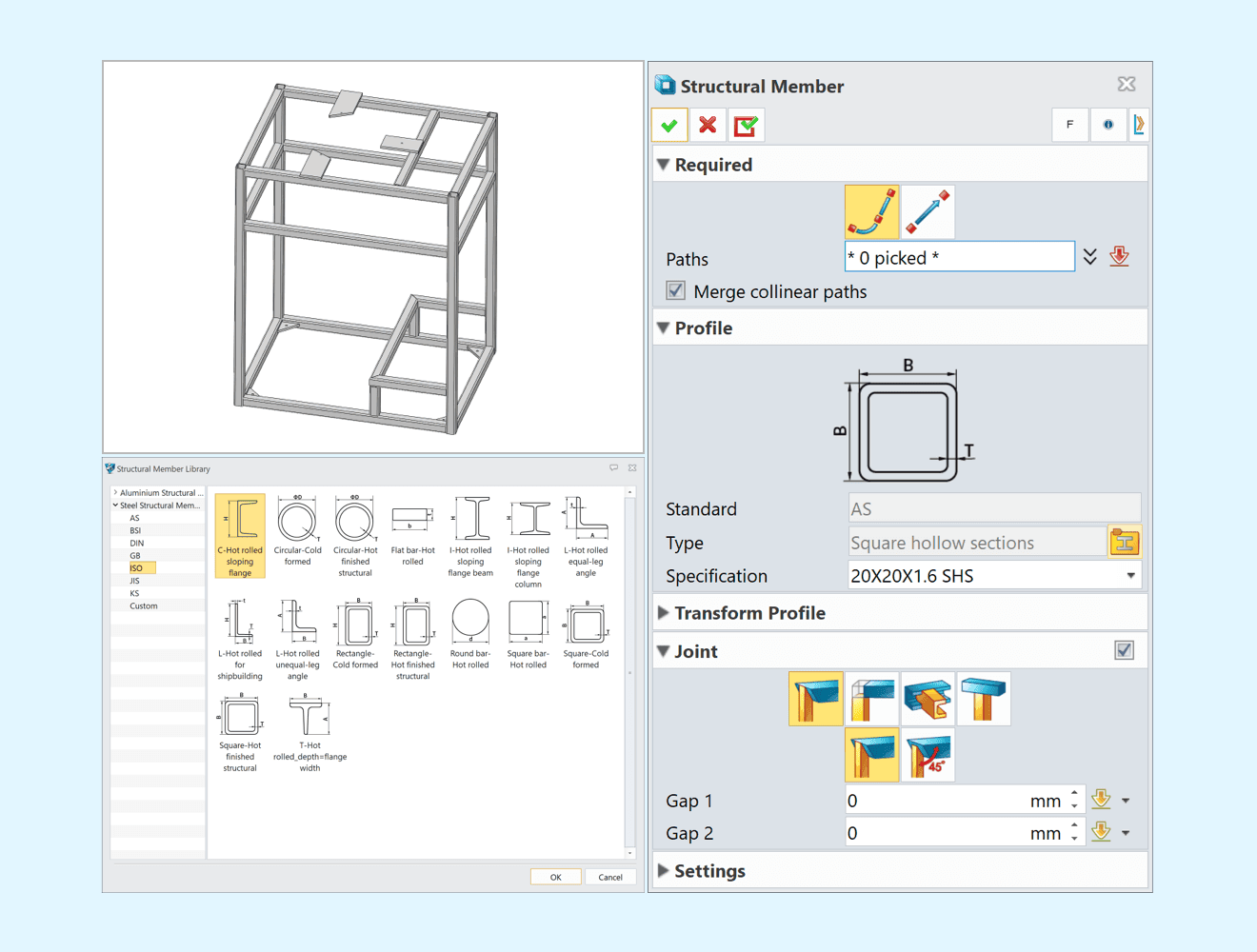Click the red X cancel icon
This screenshot has width=1257, height=952.
[708, 125]
